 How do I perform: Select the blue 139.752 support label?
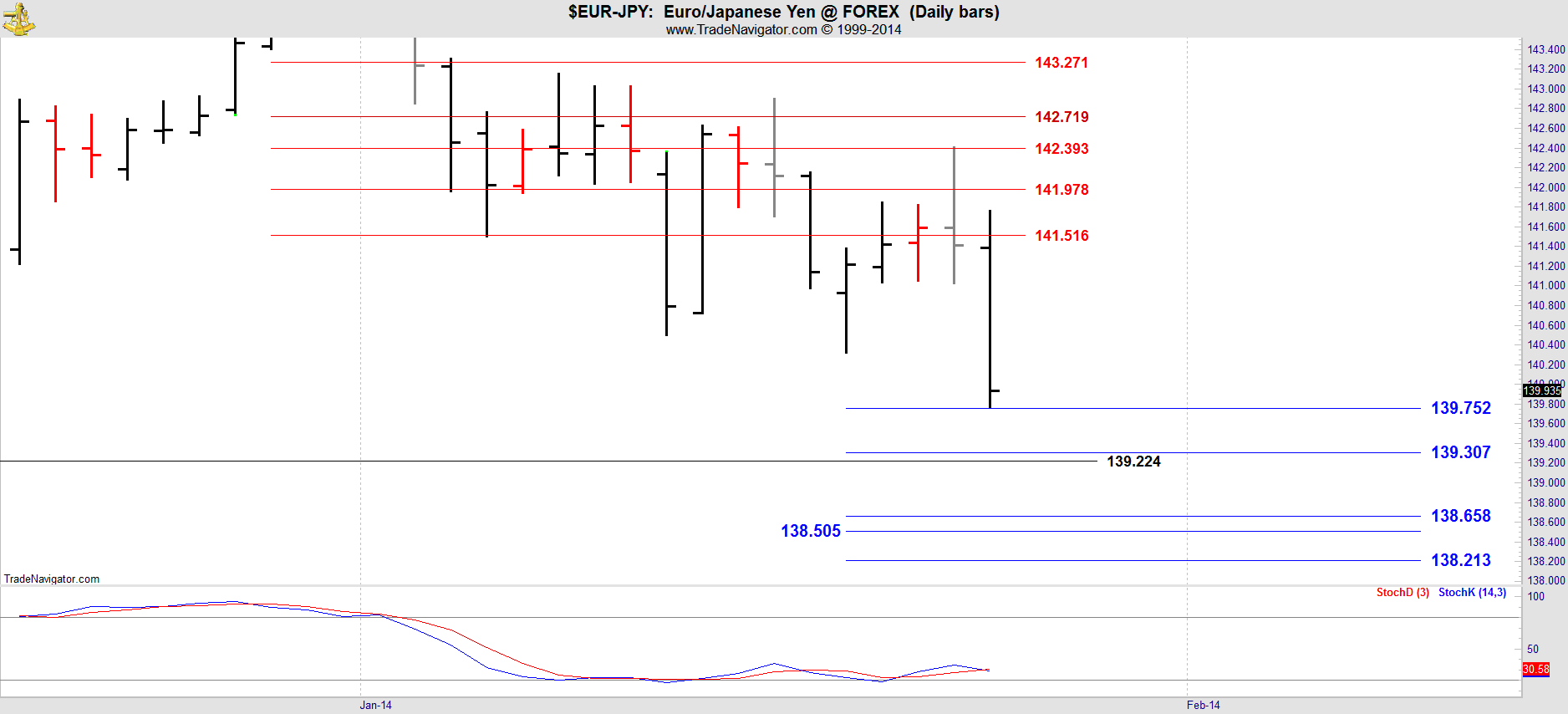pyautogui.click(x=1460, y=408)
